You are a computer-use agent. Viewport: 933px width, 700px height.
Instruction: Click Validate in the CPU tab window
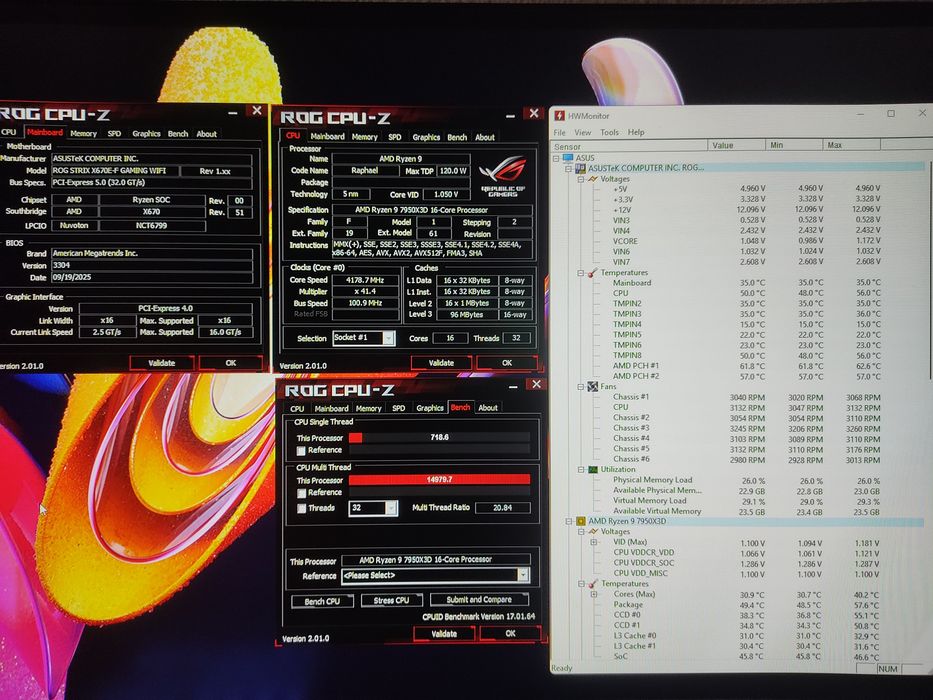click(x=442, y=362)
